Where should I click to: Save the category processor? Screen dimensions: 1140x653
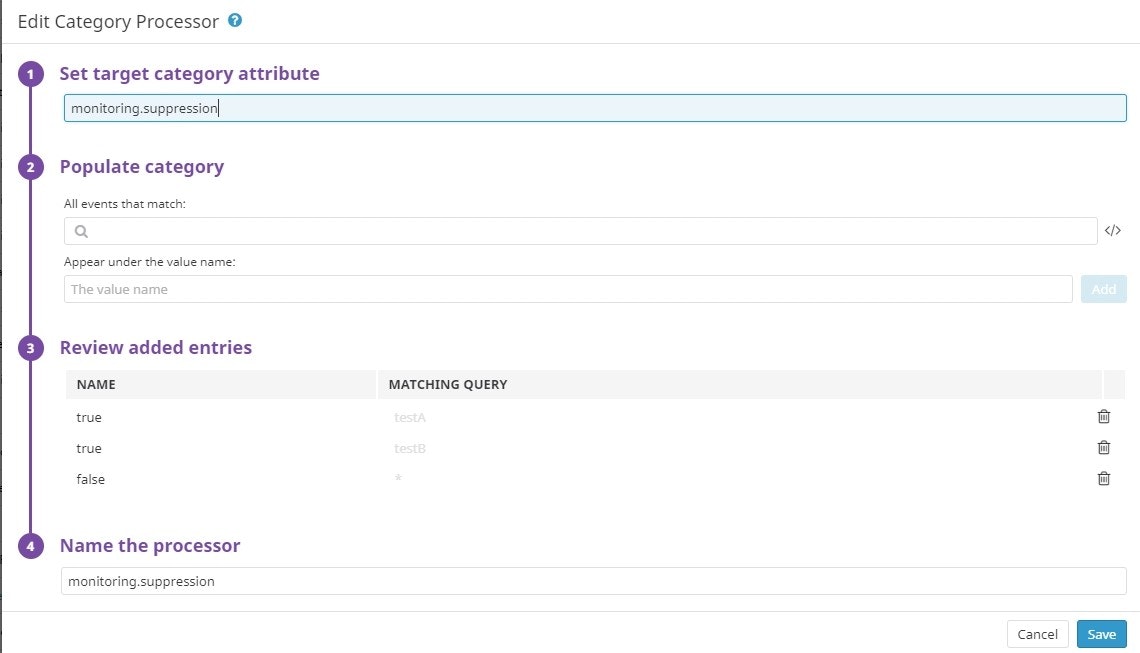(x=1101, y=634)
